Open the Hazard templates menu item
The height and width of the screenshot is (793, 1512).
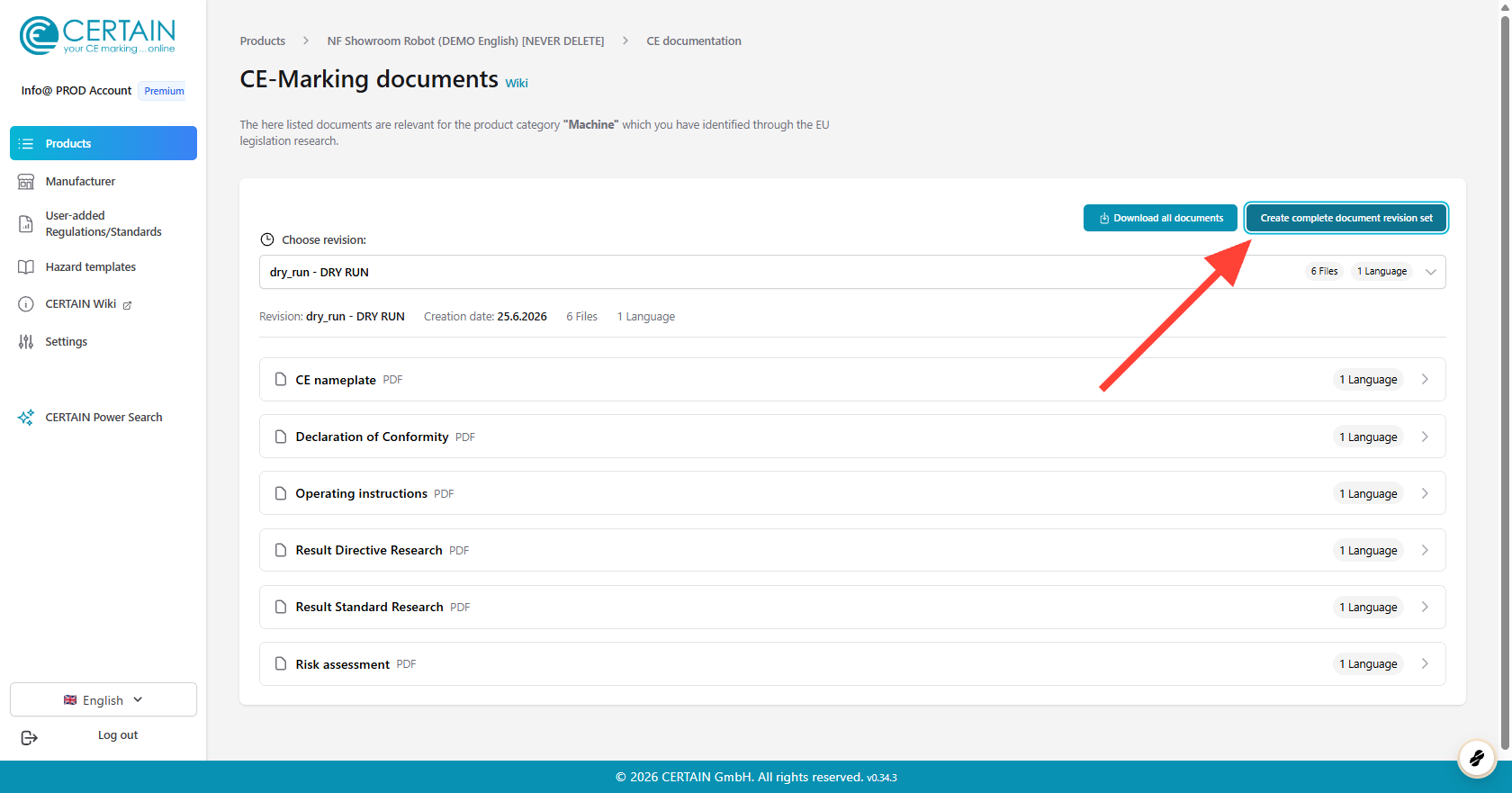(x=103, y=267)
